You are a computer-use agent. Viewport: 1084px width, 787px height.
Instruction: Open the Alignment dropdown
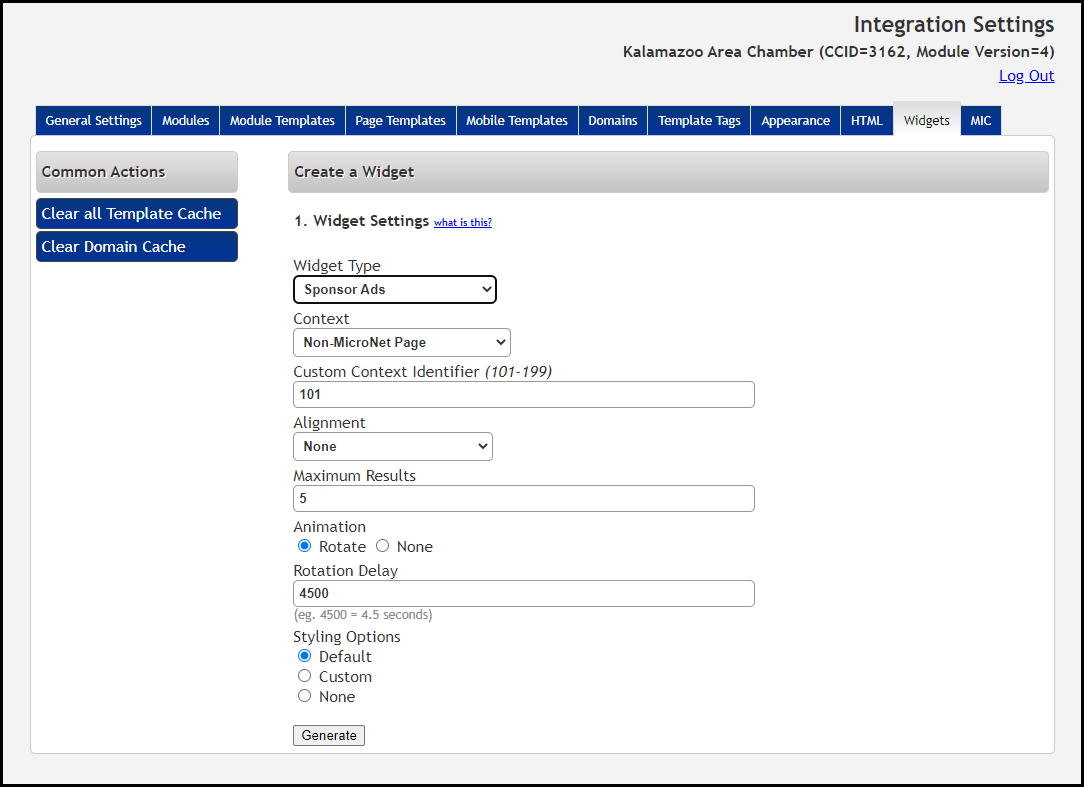pyautogui.click(x=392, y=446)
